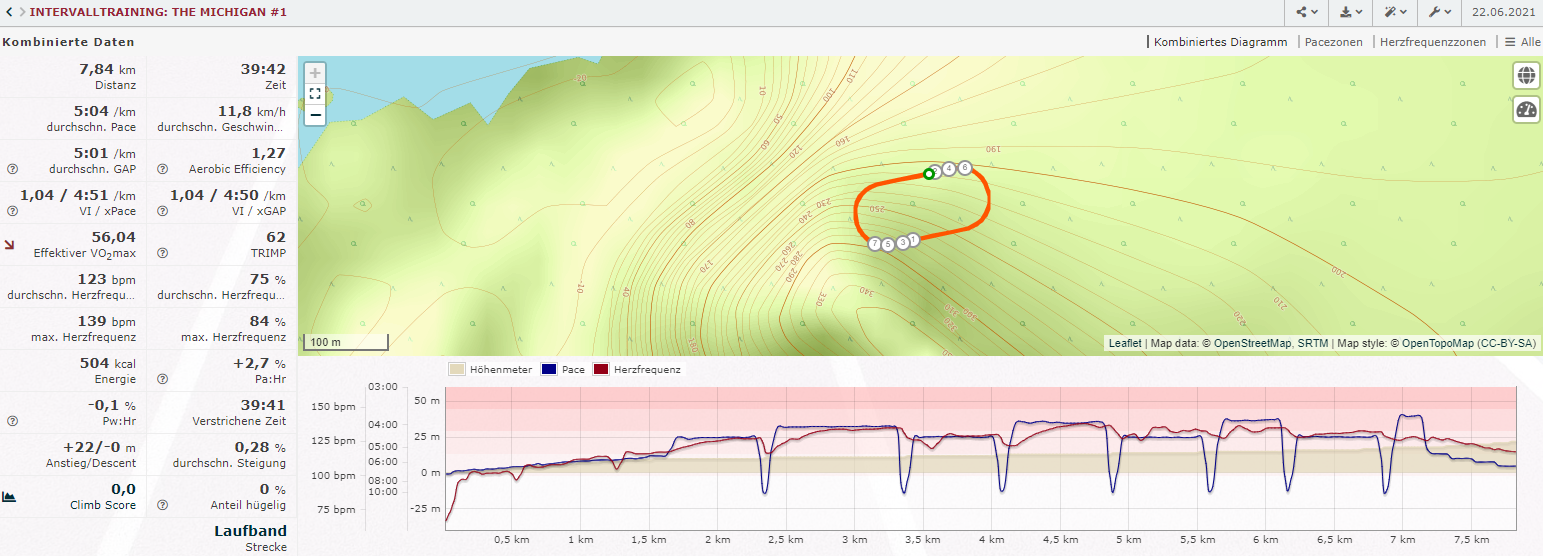Image resolution: width=1543 pixels, height=556 pixels.
Task: Click the green start marker on route
Action: click(x=928, y=174)
